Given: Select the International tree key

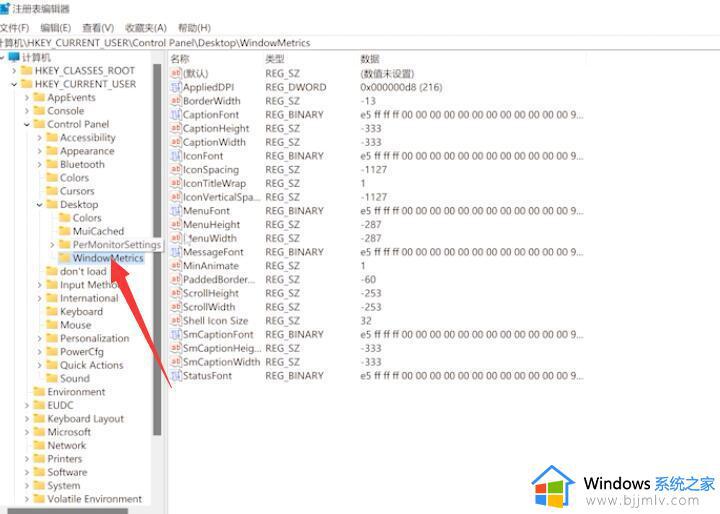Looking at the screenshot, I should coord(89,298).
